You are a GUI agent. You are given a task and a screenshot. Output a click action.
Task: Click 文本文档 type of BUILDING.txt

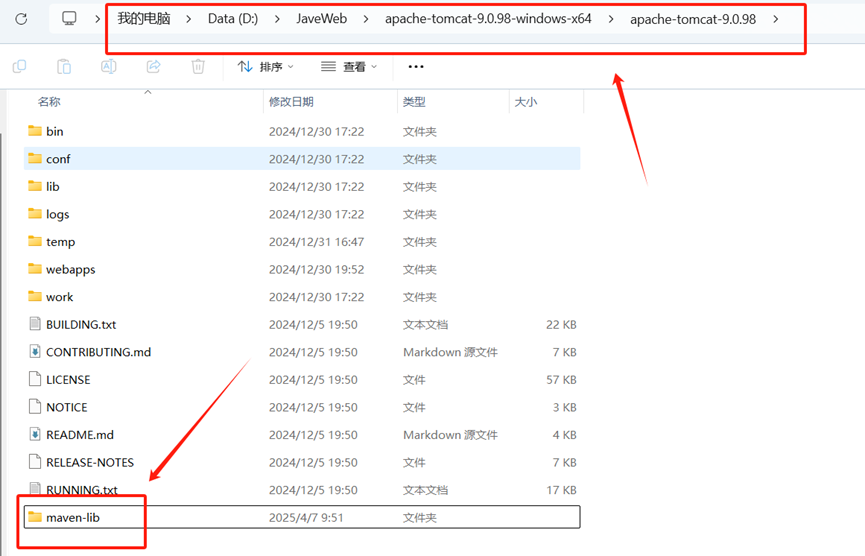pyautogui.click(x=425, y=324)
